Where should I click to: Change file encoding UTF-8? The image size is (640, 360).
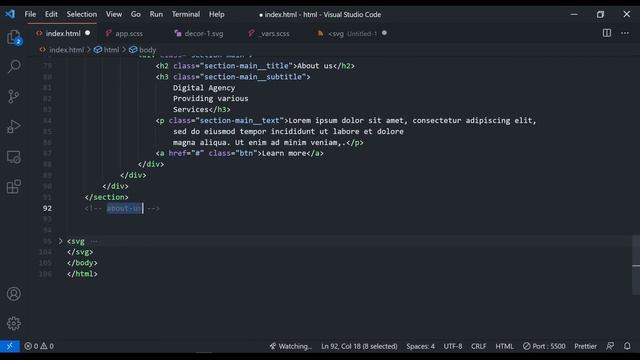[x=453, y=346]
